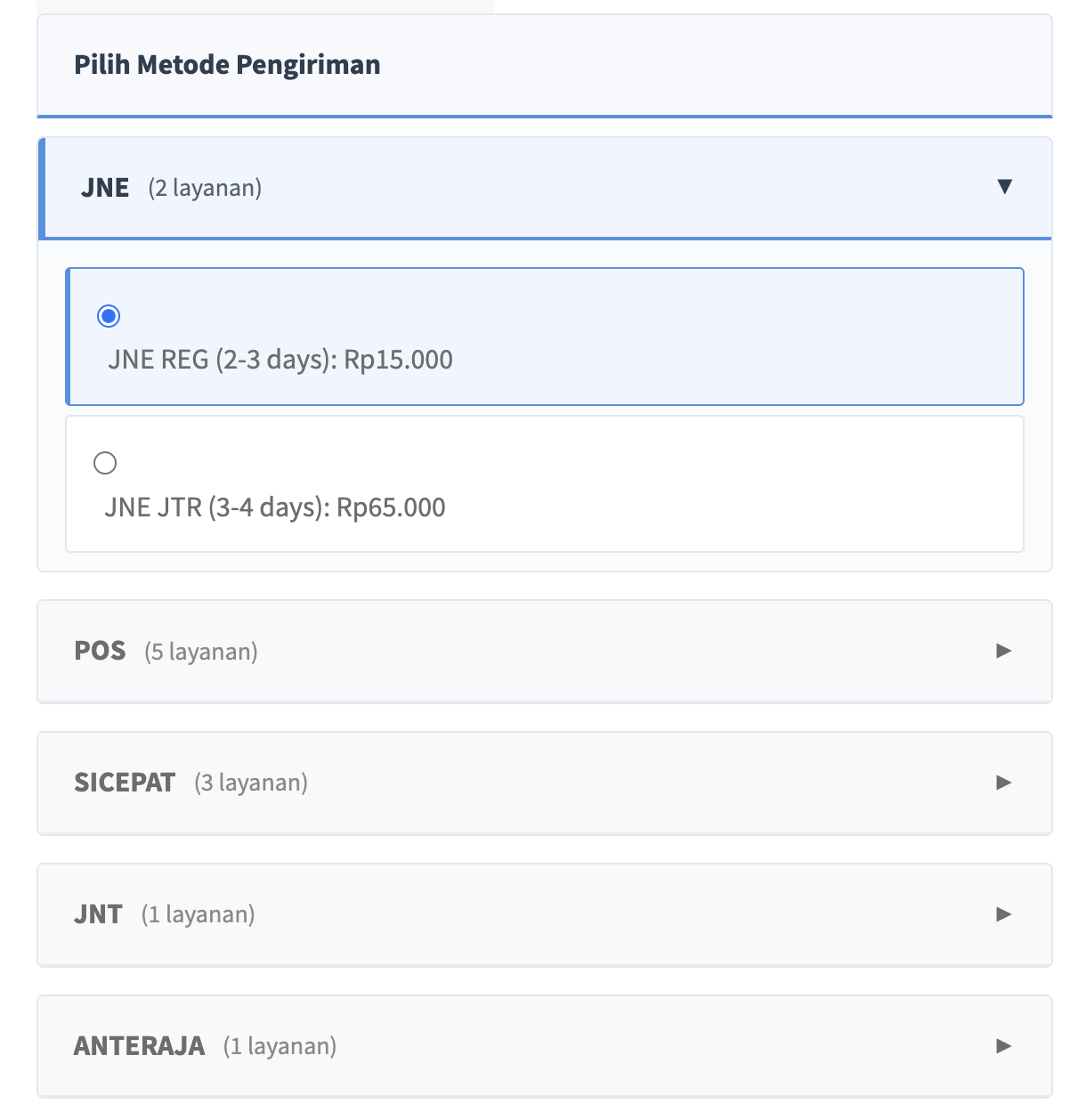Choose JNE REG (2-3 days) option label

280,360
